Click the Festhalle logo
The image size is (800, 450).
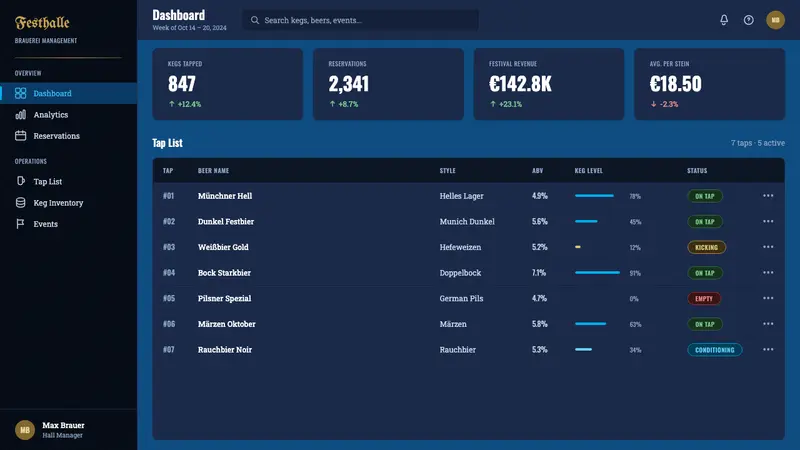click(x=42, y=22)
